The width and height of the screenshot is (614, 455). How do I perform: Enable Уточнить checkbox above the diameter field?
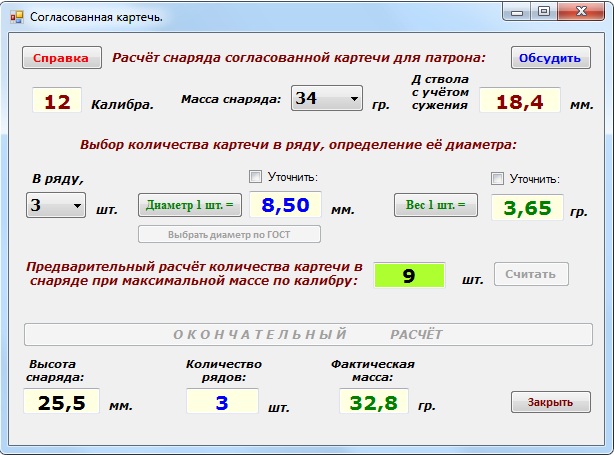[x=255, y=177]
